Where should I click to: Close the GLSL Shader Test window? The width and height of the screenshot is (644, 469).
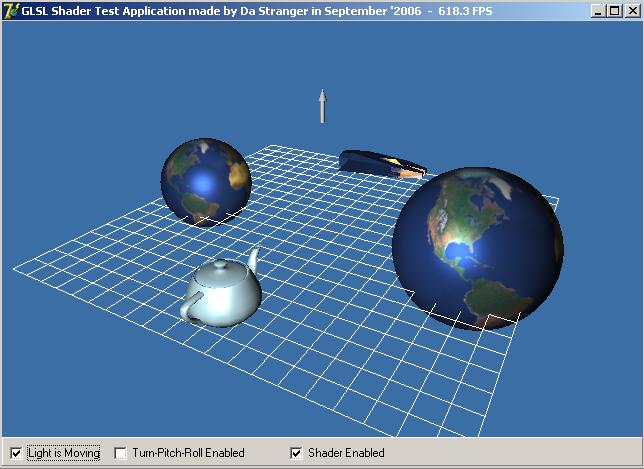point(633,11)
